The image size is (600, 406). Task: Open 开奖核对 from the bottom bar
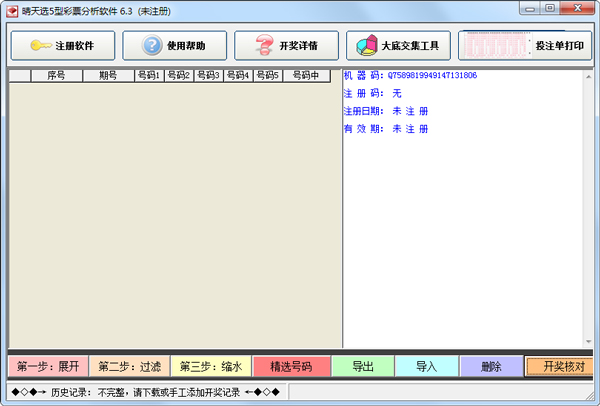pos(561,367)
